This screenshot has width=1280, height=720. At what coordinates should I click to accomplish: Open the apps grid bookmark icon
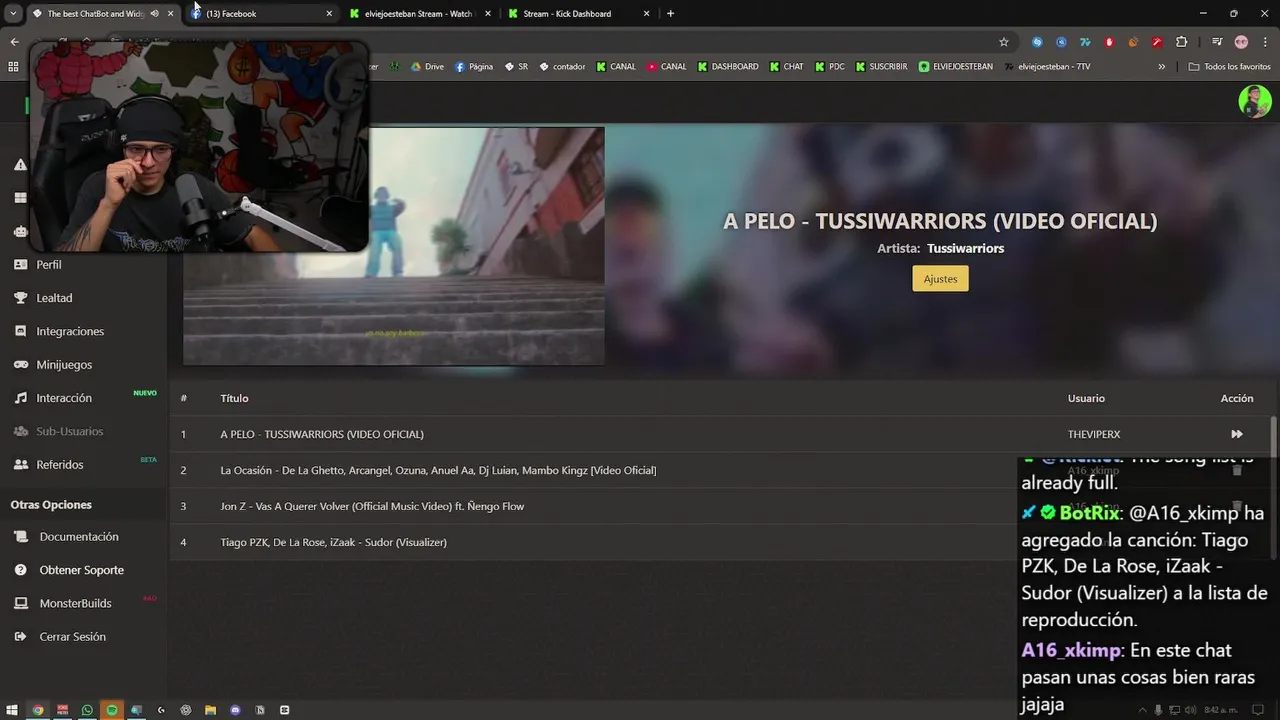coord(13,67)
